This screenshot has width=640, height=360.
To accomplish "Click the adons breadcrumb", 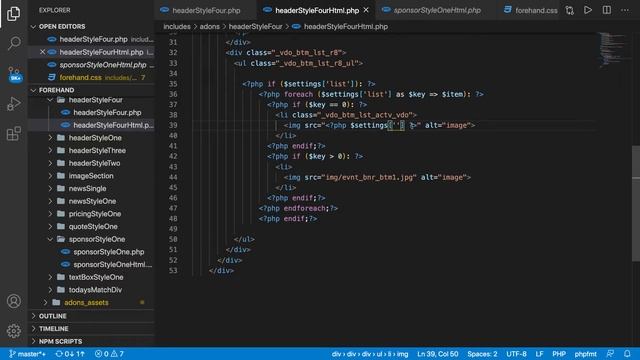I will click(209, 27).
